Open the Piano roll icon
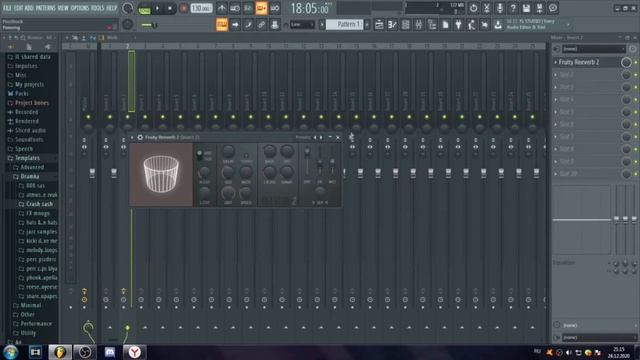Screen dimensions: 640x360 (x=392, y=24)
